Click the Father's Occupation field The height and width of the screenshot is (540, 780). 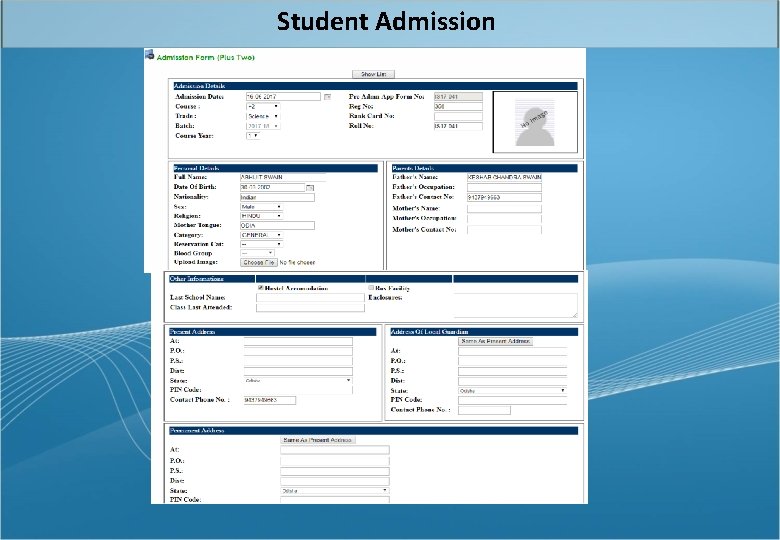[504, 187]
